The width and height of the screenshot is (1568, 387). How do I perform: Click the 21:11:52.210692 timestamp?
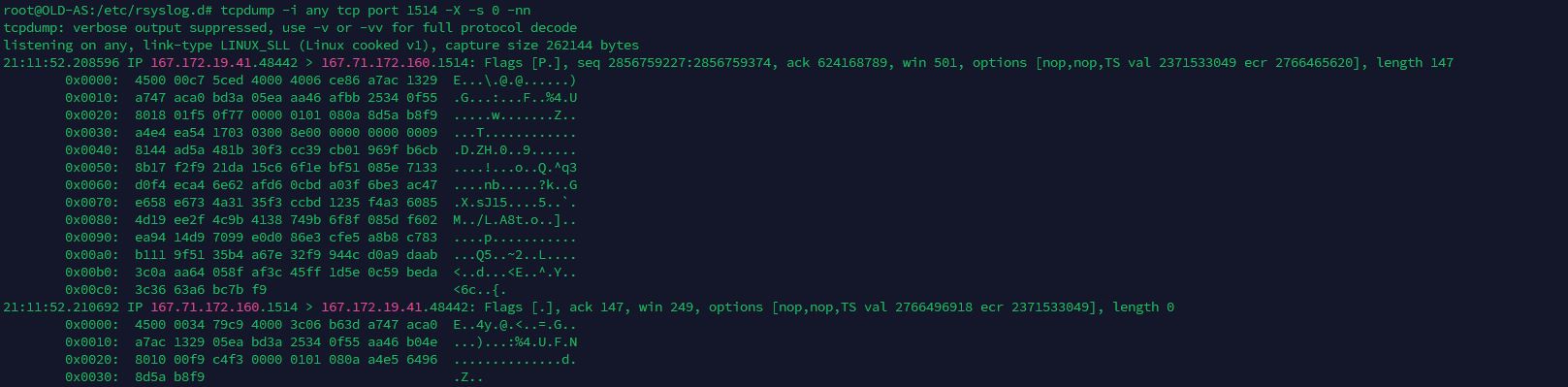[61, 306]
